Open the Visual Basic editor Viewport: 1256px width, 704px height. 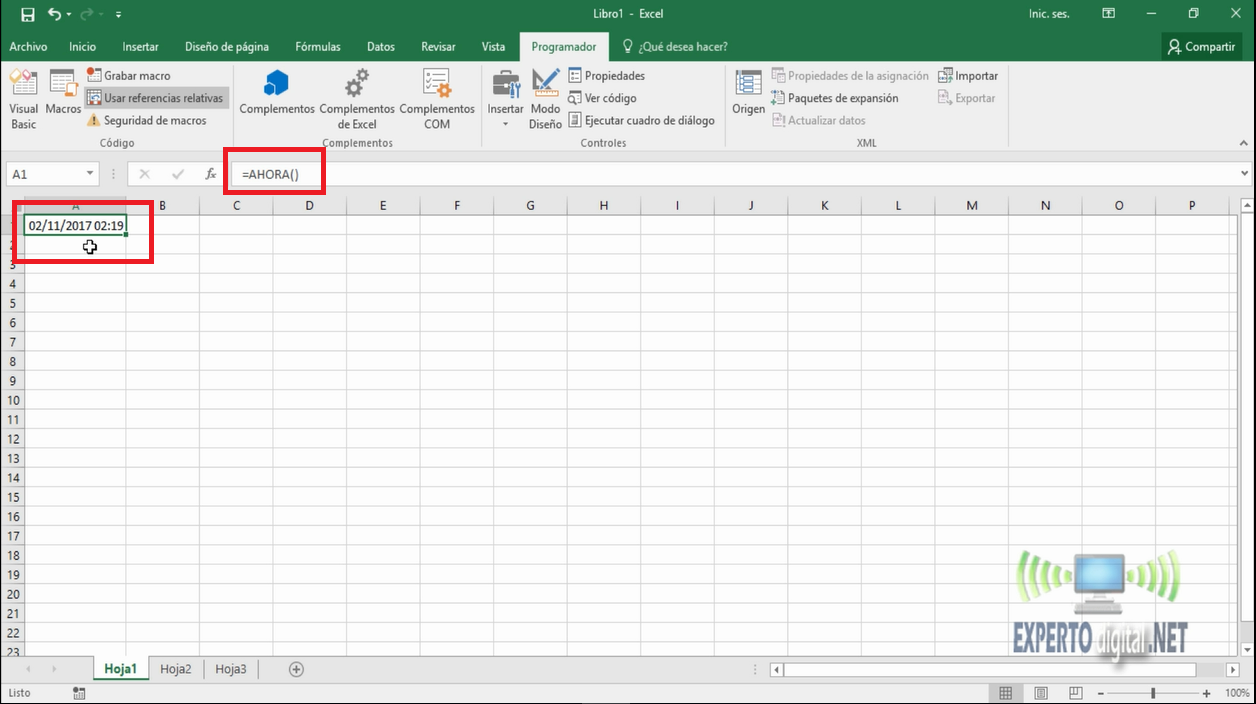click(23, 100)
